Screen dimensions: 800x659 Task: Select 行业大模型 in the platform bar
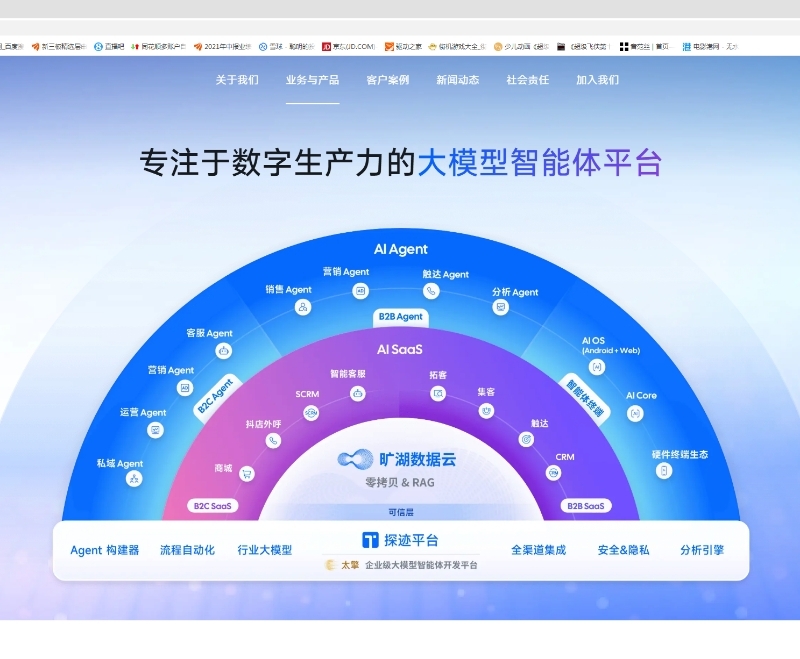(265, 550)
